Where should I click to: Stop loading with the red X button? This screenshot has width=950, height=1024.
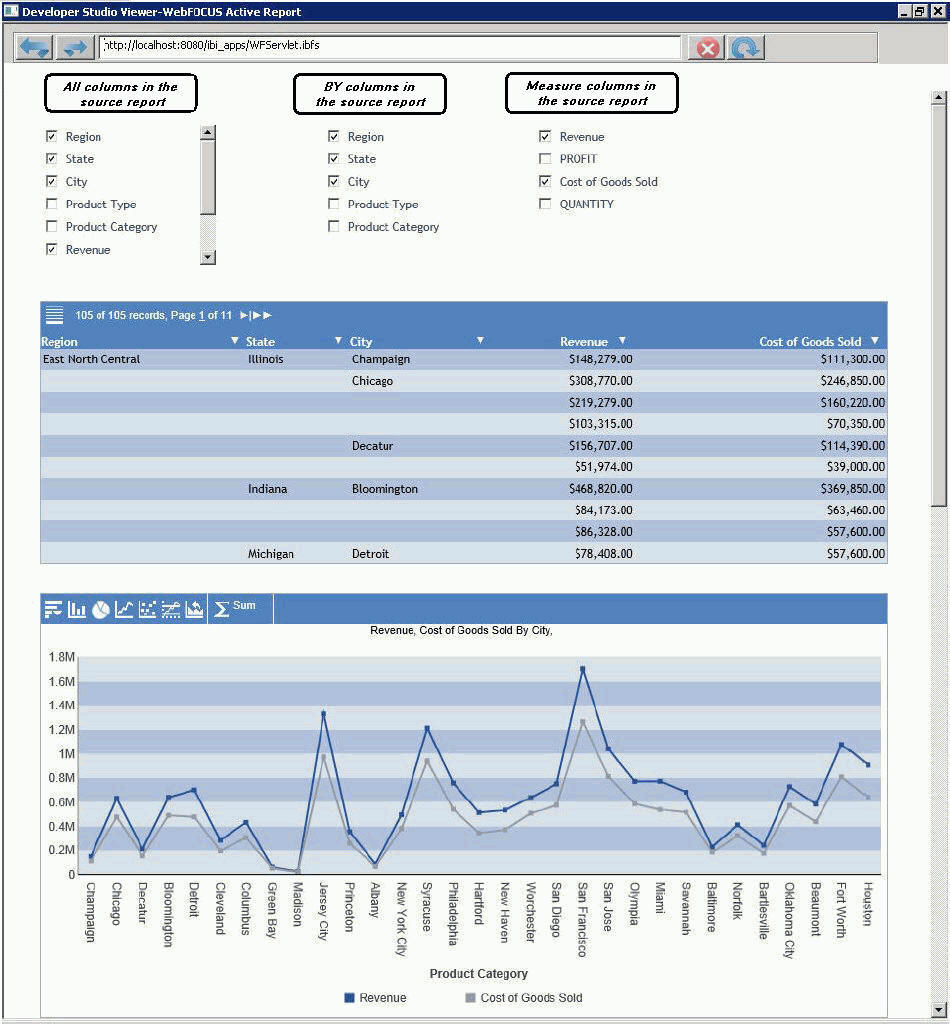point(707,48)
